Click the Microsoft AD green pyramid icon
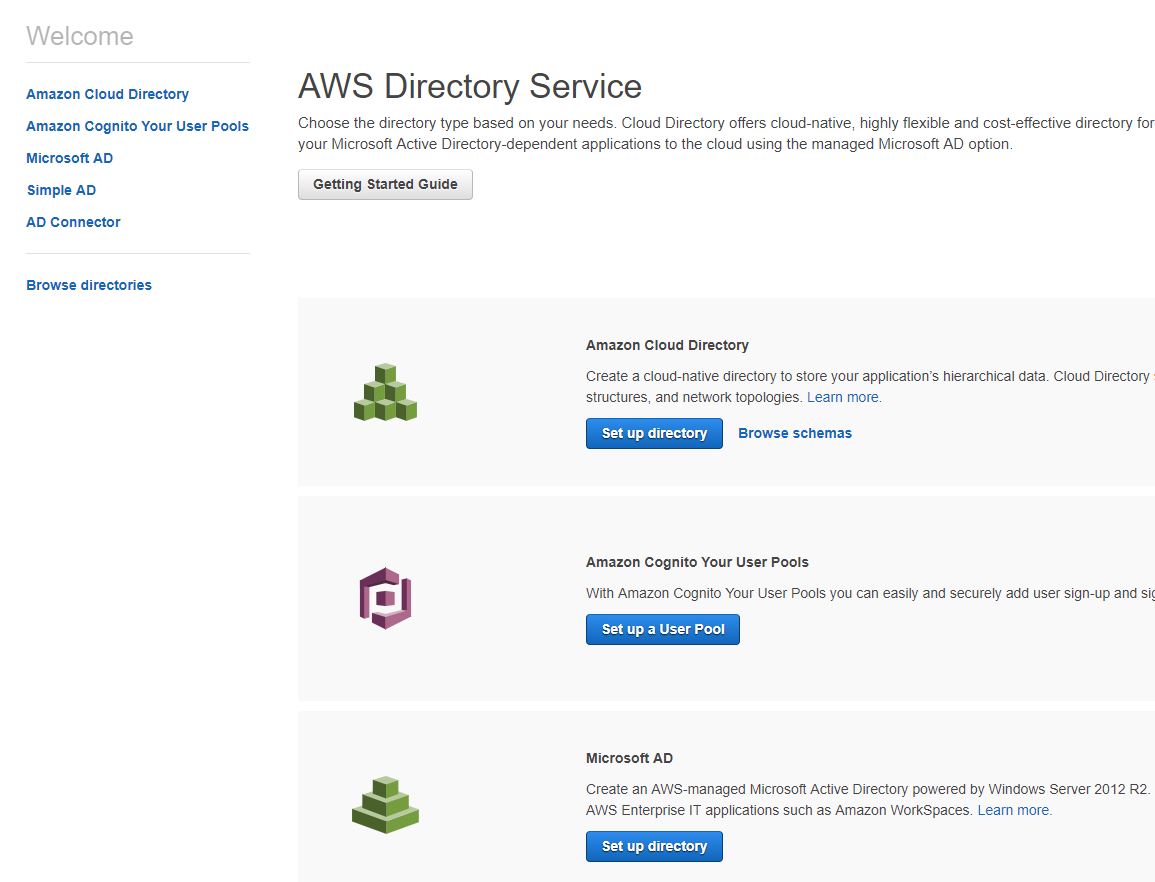 pos(385,804)
